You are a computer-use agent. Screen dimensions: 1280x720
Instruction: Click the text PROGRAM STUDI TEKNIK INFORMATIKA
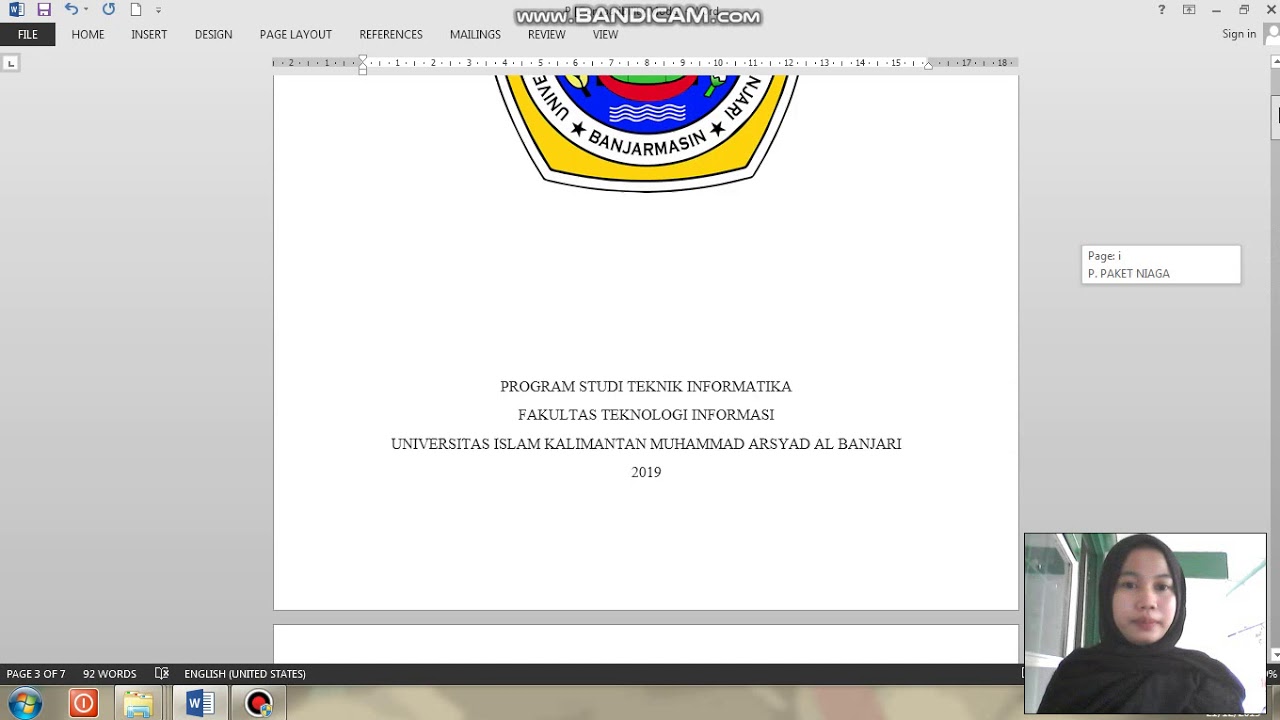(646, 386)
